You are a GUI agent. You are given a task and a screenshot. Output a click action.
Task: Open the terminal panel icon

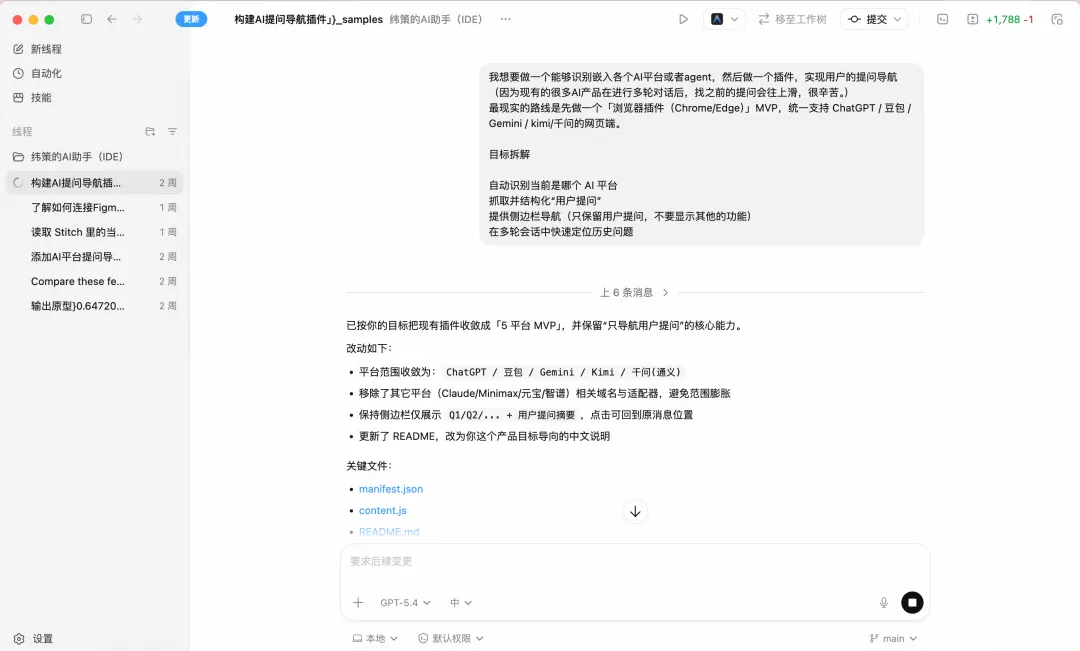(x=942, y=19)
